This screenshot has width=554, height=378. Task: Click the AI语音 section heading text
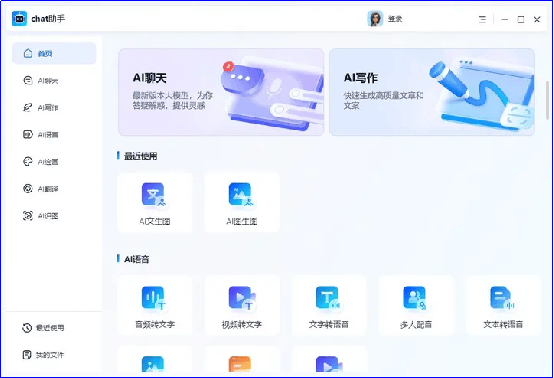click(x=137, y=259)
